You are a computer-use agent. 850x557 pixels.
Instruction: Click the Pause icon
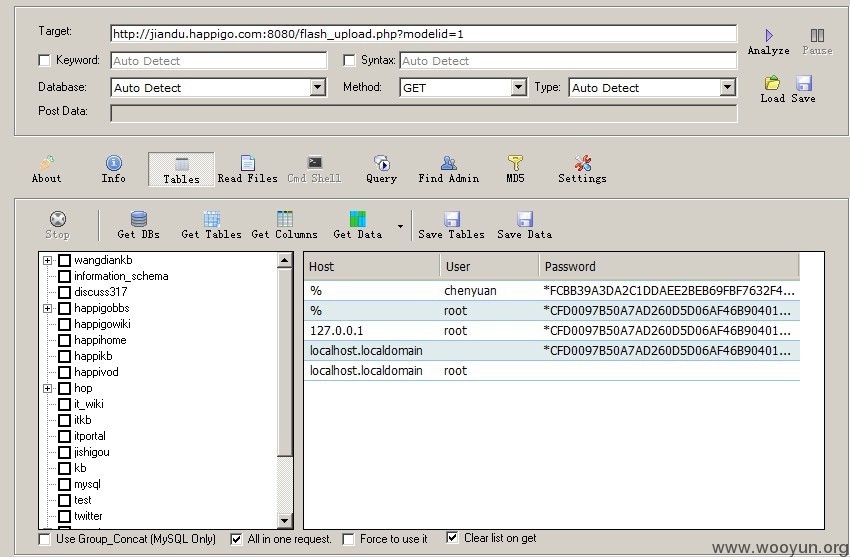coord(817,36)
